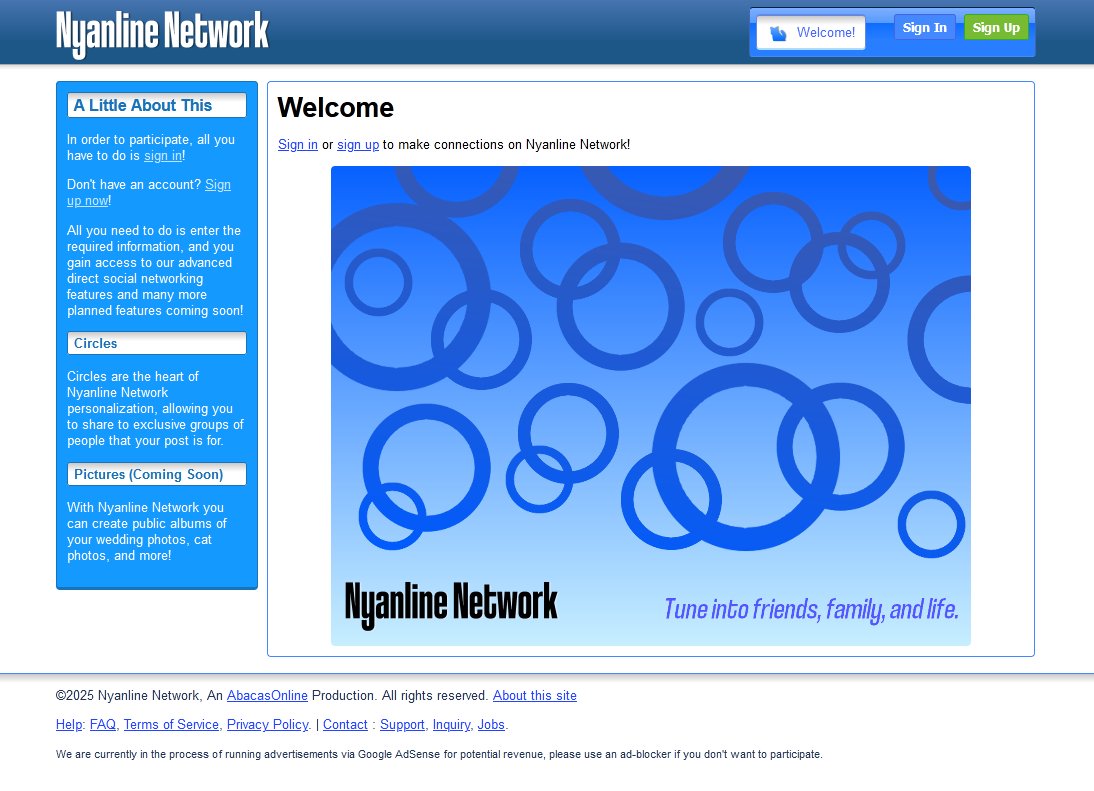Click 'sign up' link under Welcome heading

358,144
